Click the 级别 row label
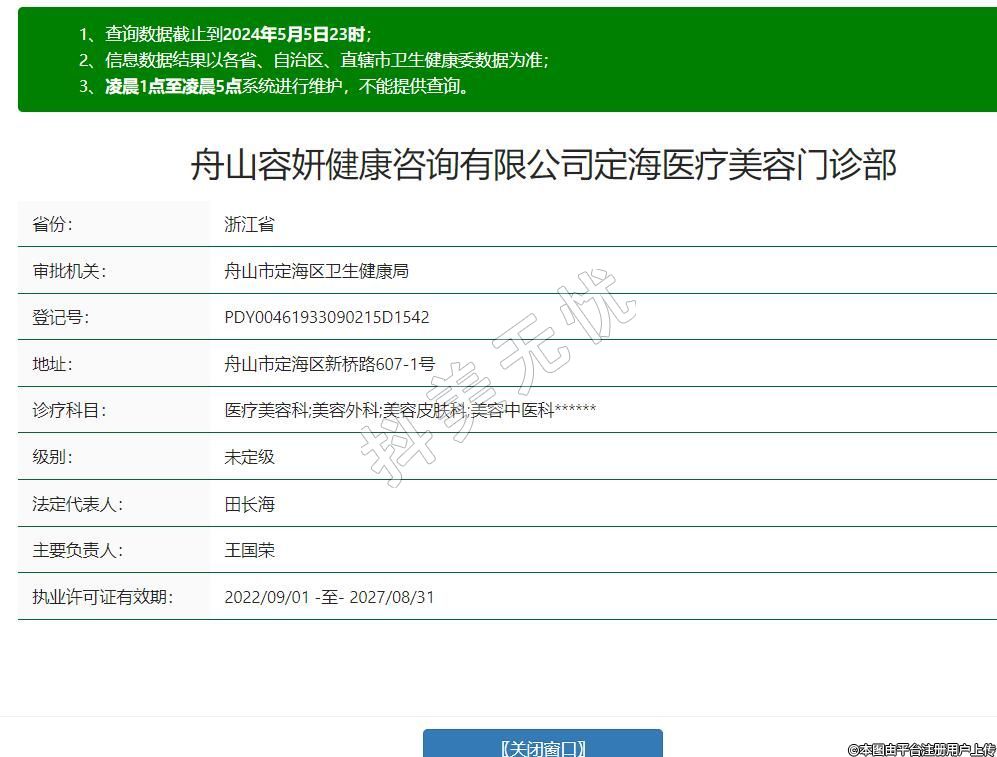This screenshot has height=757, width=997. pos(53,457)
